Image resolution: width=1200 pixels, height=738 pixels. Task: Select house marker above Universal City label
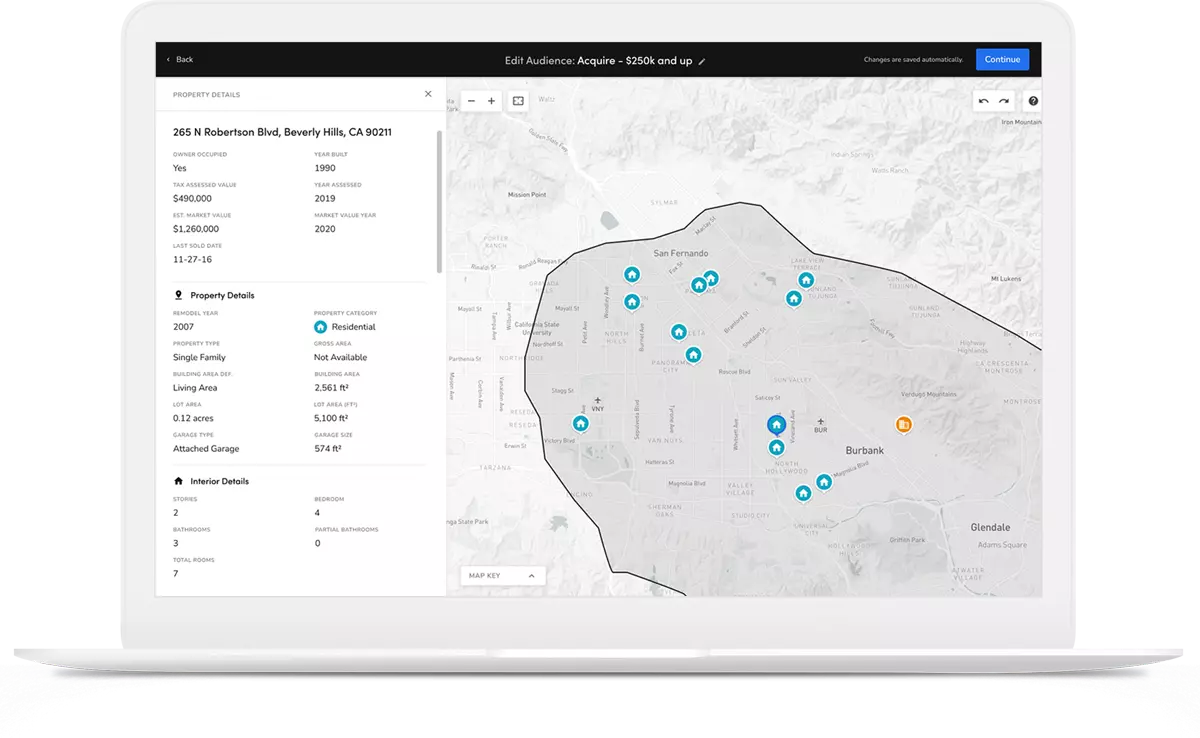[x=803, y=493]
